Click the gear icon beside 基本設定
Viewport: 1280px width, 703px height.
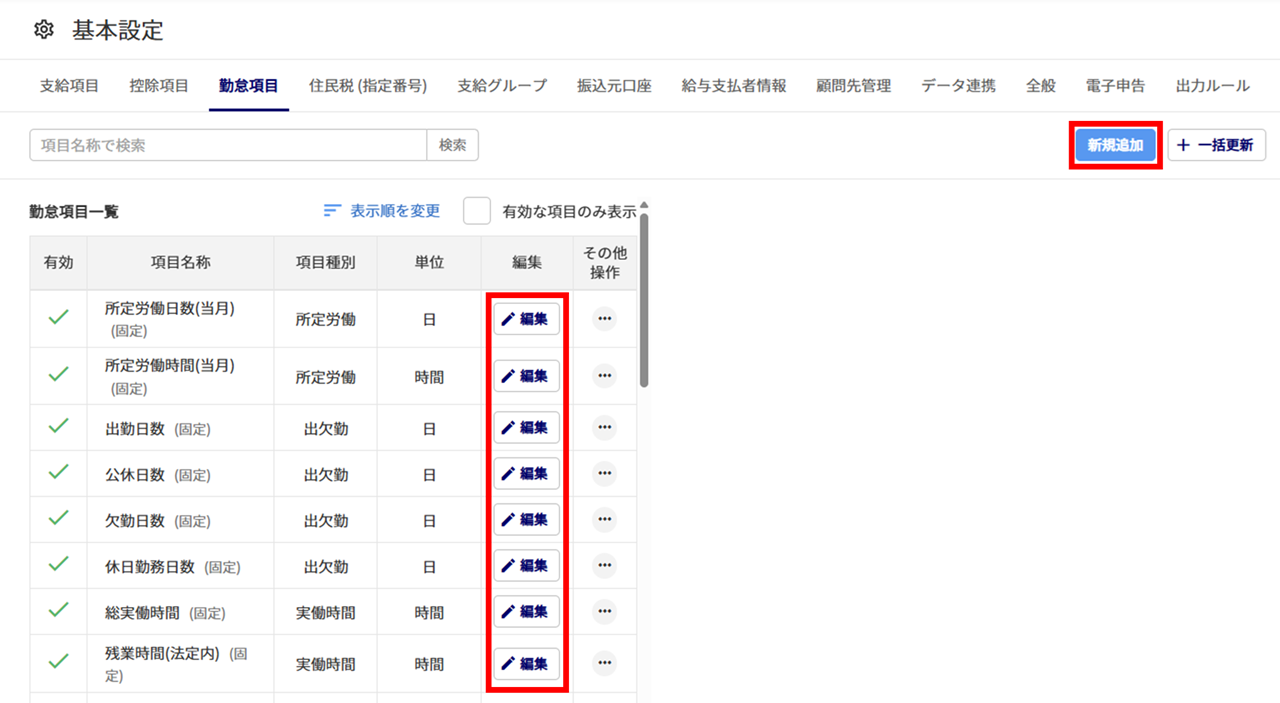[43, 30]
